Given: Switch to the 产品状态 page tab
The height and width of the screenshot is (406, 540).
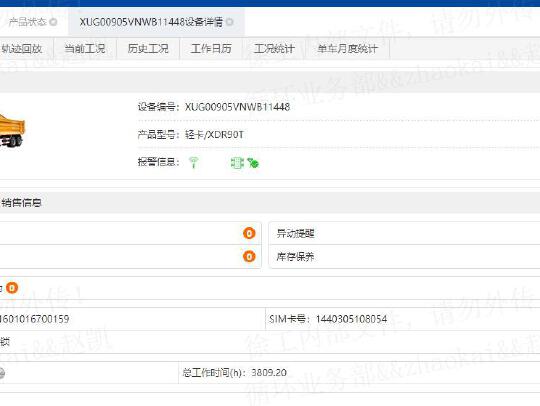Looking at the screenshot, I should [x=27, y=22].
